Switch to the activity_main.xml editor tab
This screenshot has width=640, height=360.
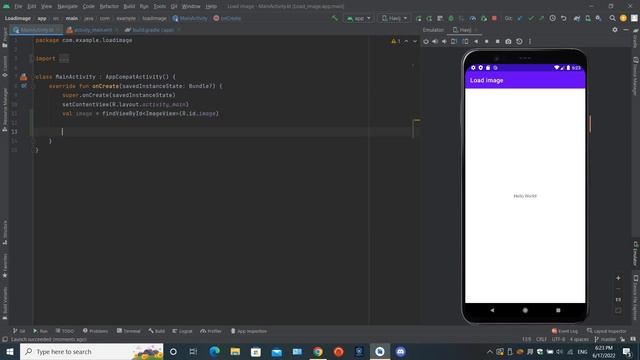point(93,30)
